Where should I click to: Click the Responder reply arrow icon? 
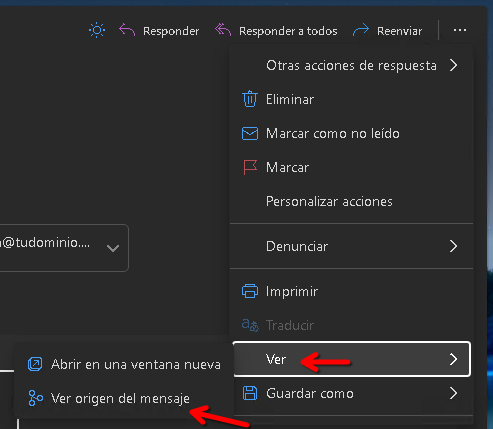tap(127, 30)
